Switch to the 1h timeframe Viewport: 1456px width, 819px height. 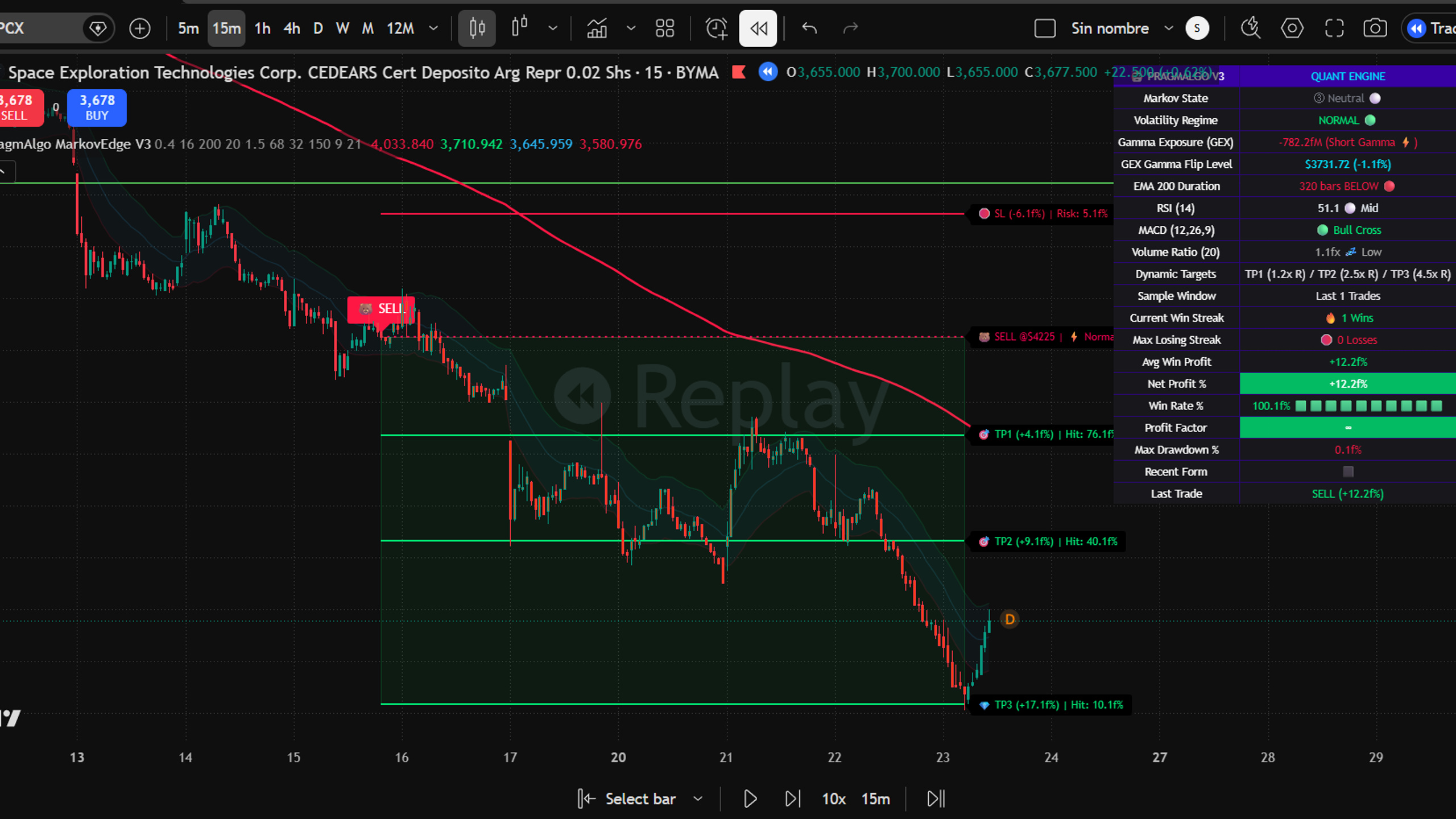click(x=262, y=28)
